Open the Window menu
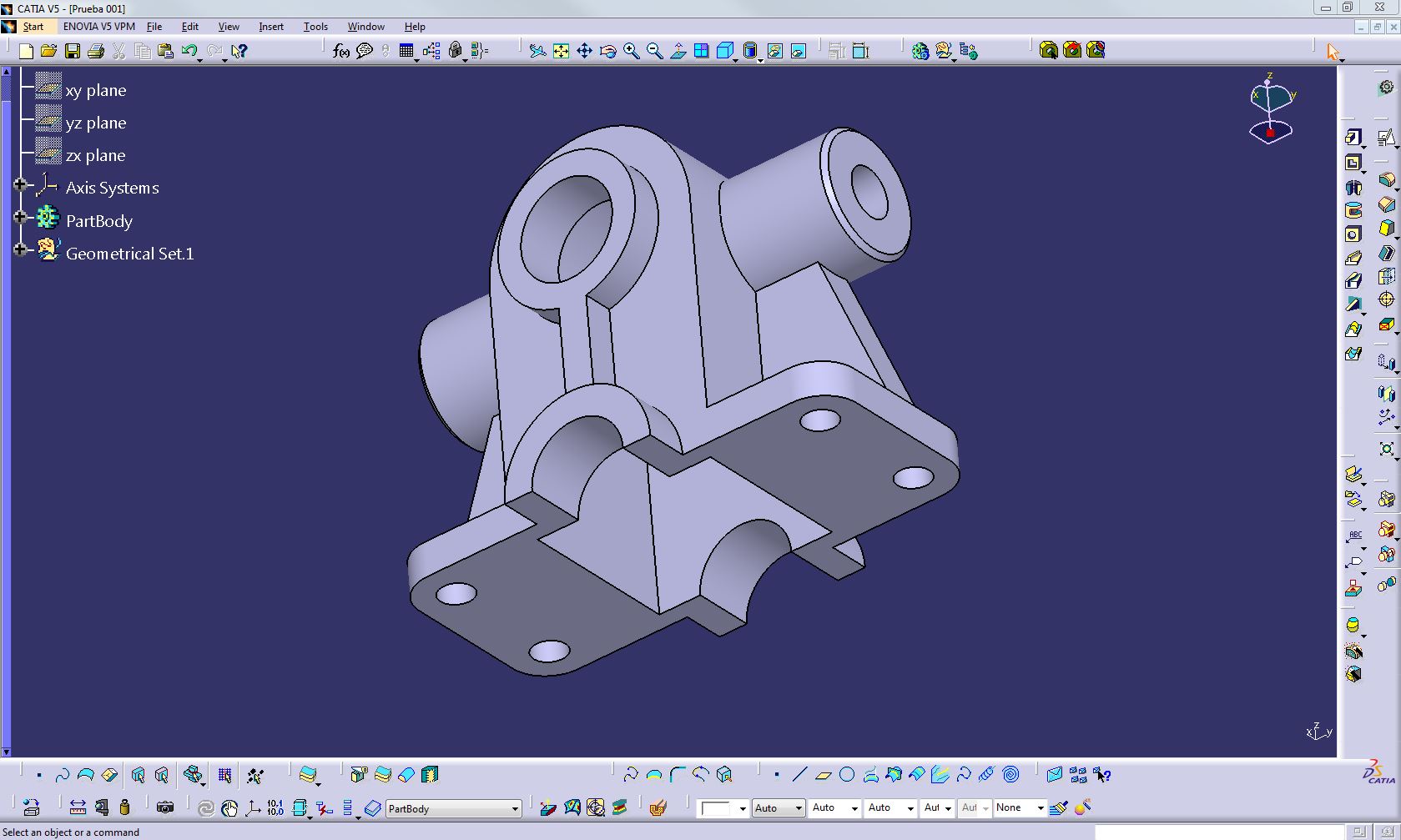The height and width of the screenshot is (840, 1401). (366, 27)
